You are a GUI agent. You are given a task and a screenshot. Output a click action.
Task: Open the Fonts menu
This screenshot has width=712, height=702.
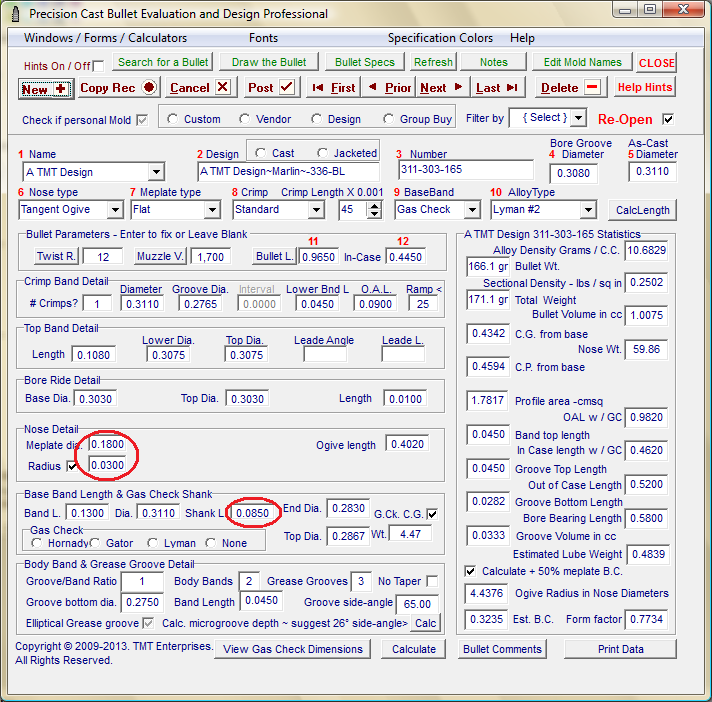[263, 38]
